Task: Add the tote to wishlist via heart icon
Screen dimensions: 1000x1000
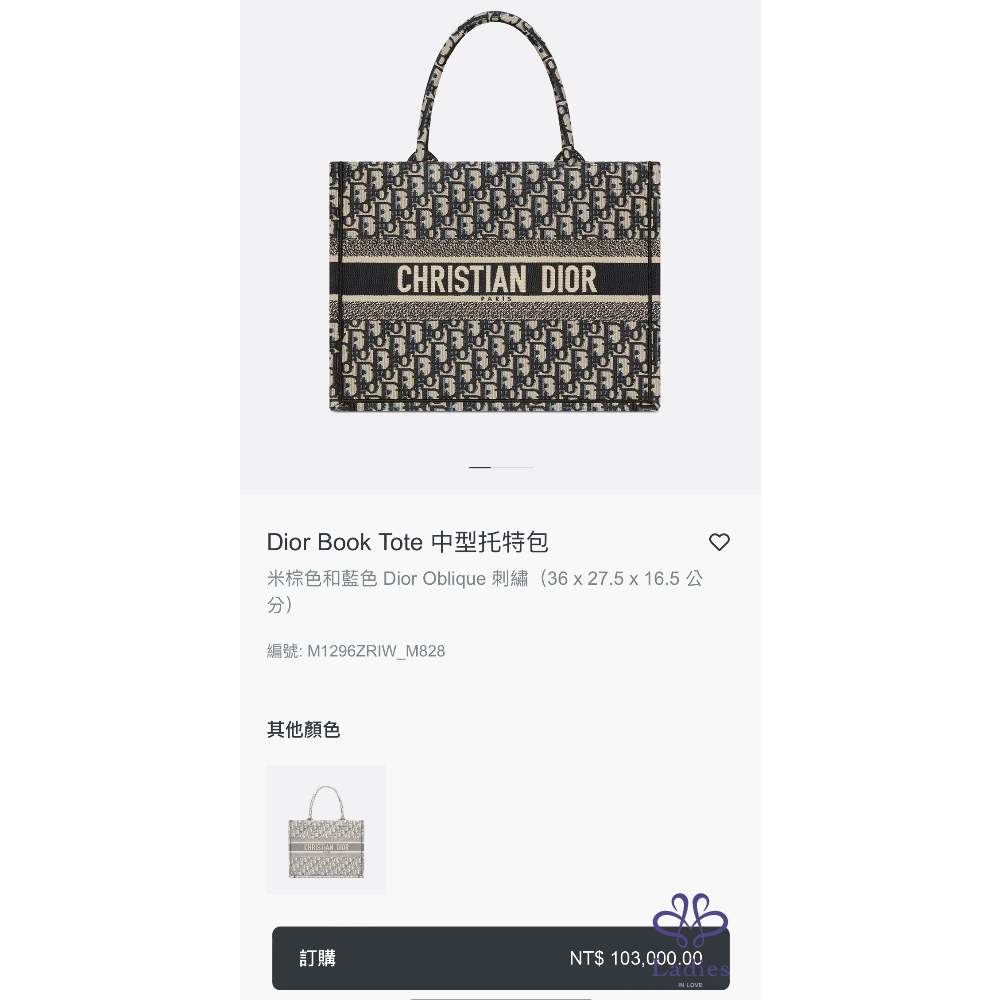Action: click(719, 542)
